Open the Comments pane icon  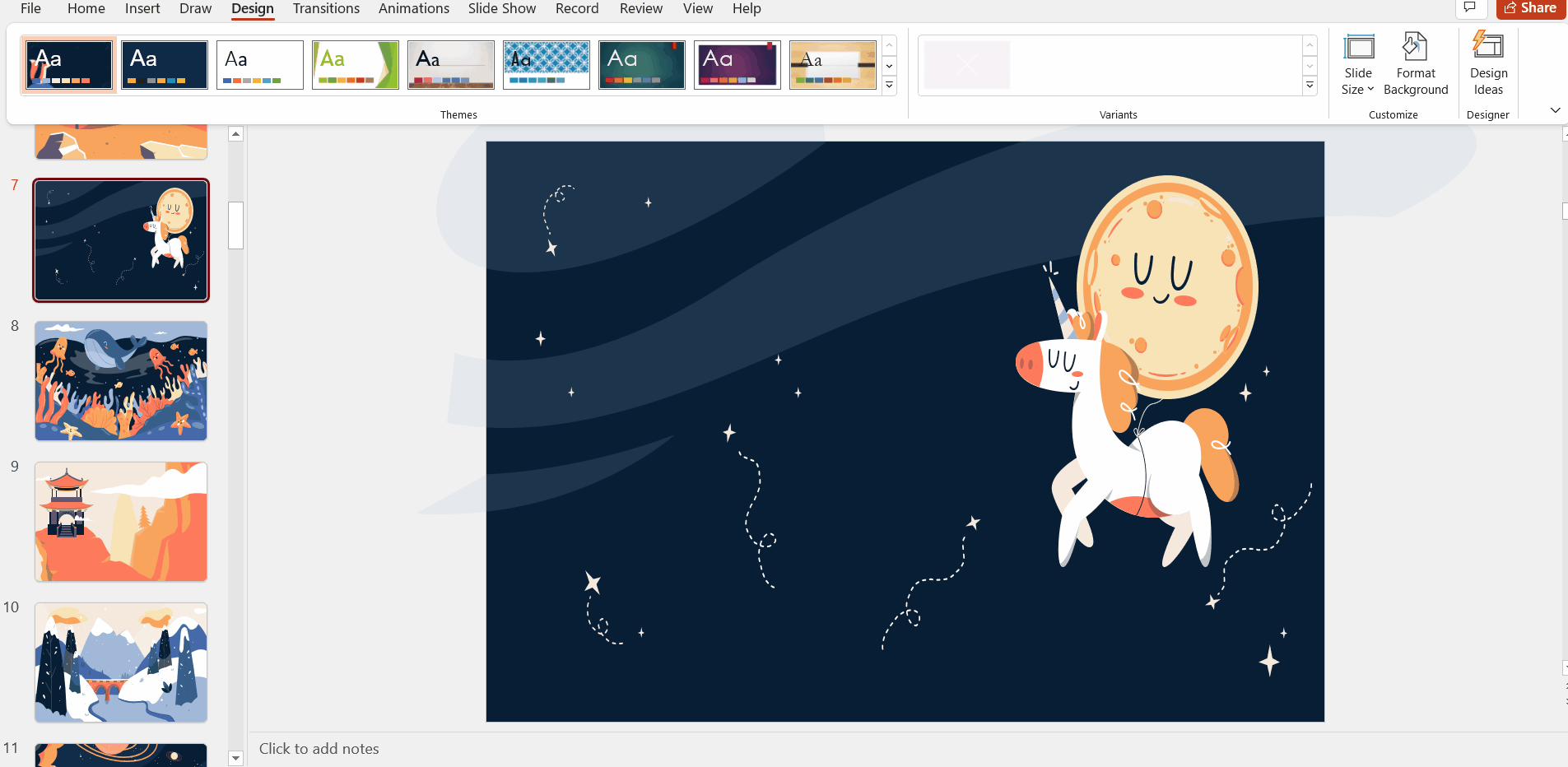pos(1469,7)
